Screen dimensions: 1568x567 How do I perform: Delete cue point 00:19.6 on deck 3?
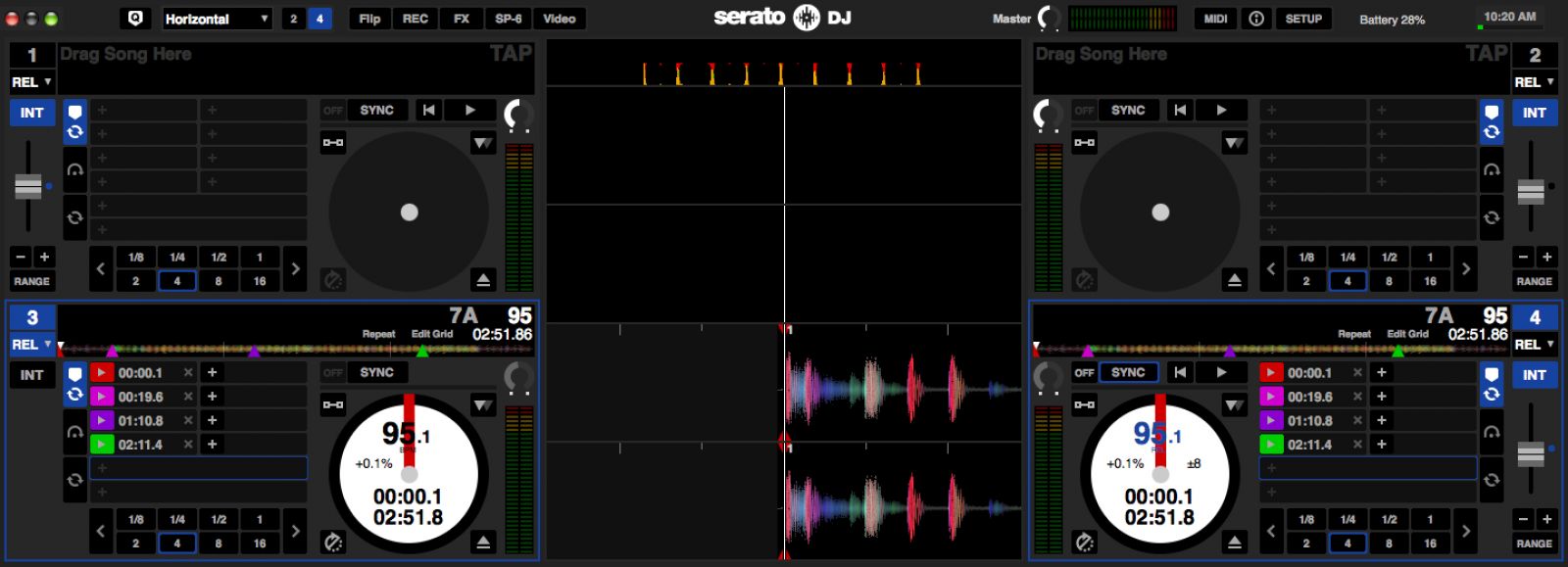188,397
